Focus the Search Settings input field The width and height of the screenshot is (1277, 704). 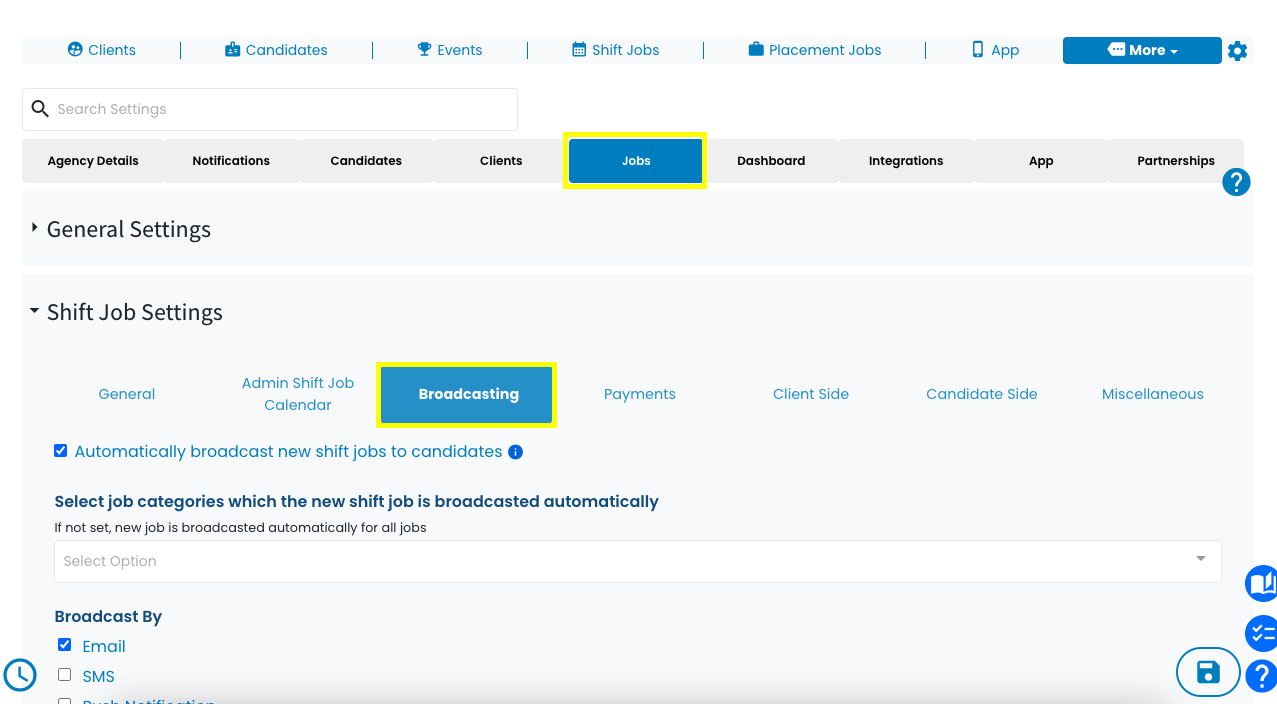coord(270,109)
